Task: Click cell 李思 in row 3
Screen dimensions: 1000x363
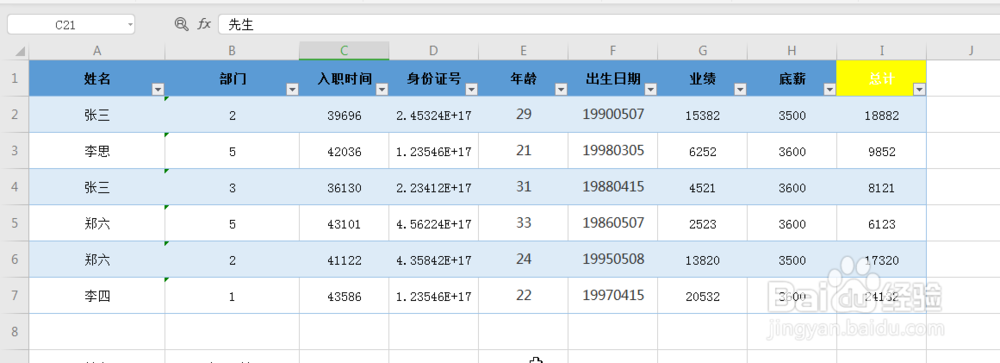Action: [x=97, y=151]
